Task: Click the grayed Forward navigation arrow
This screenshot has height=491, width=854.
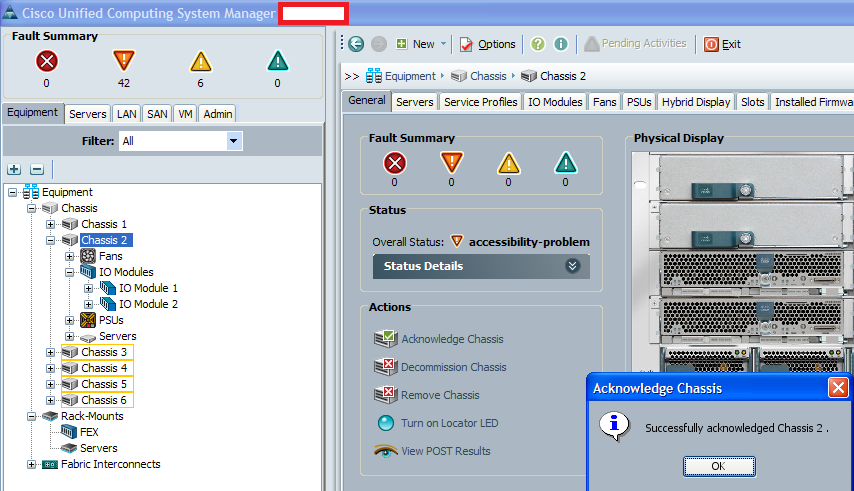Action: coord(379,44)
